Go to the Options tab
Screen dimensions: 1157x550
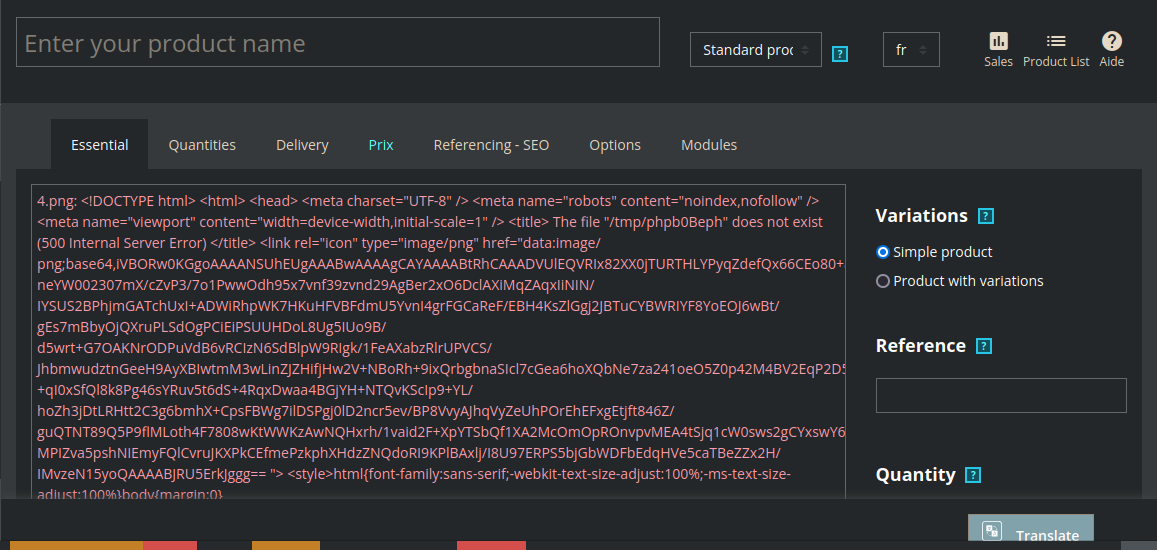[615, 145]
